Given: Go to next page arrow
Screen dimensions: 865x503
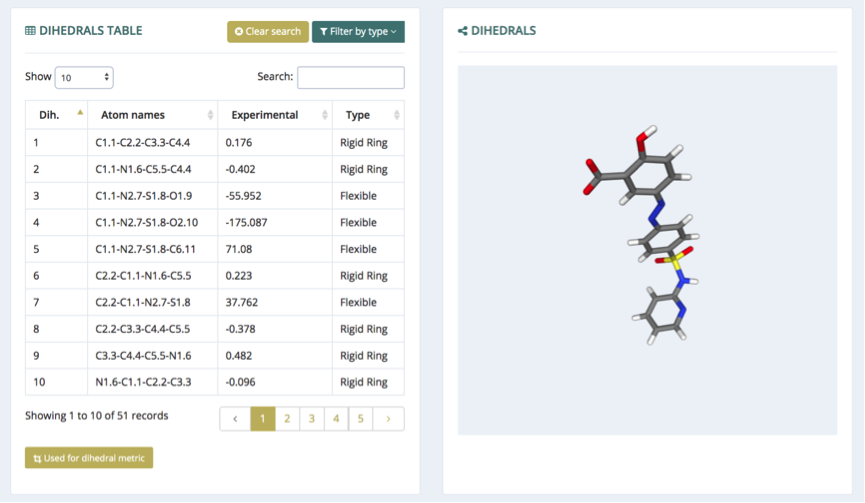Looking at the screenshot, I should [x=388, y=419].
